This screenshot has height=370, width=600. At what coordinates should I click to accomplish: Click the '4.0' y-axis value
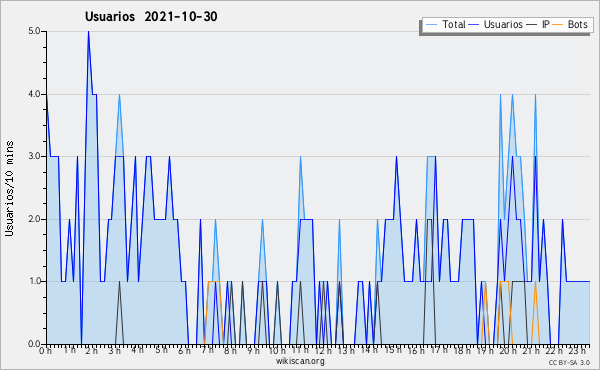(34, 94)
